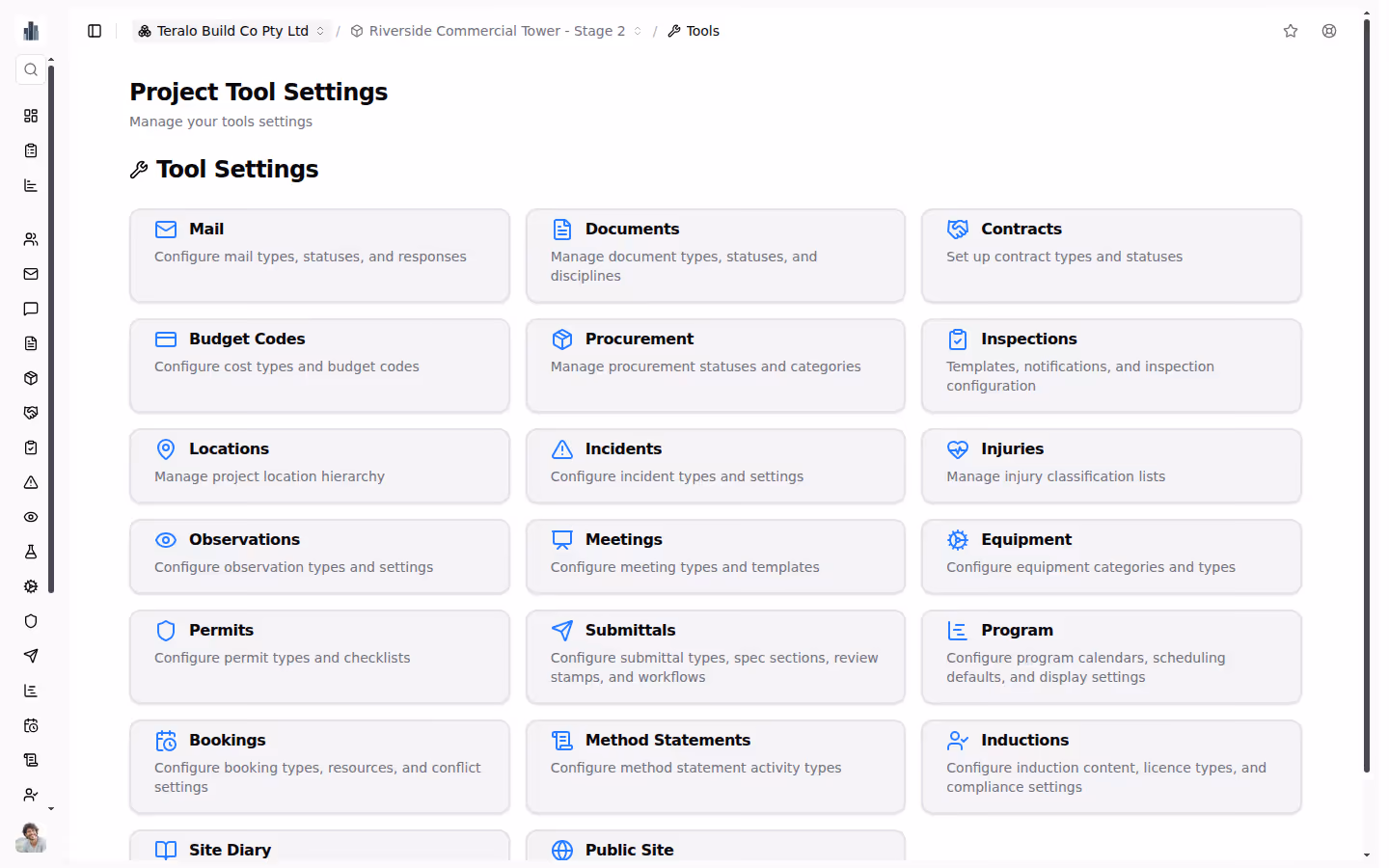Open the Public Site settings card

tap(716, 846)
